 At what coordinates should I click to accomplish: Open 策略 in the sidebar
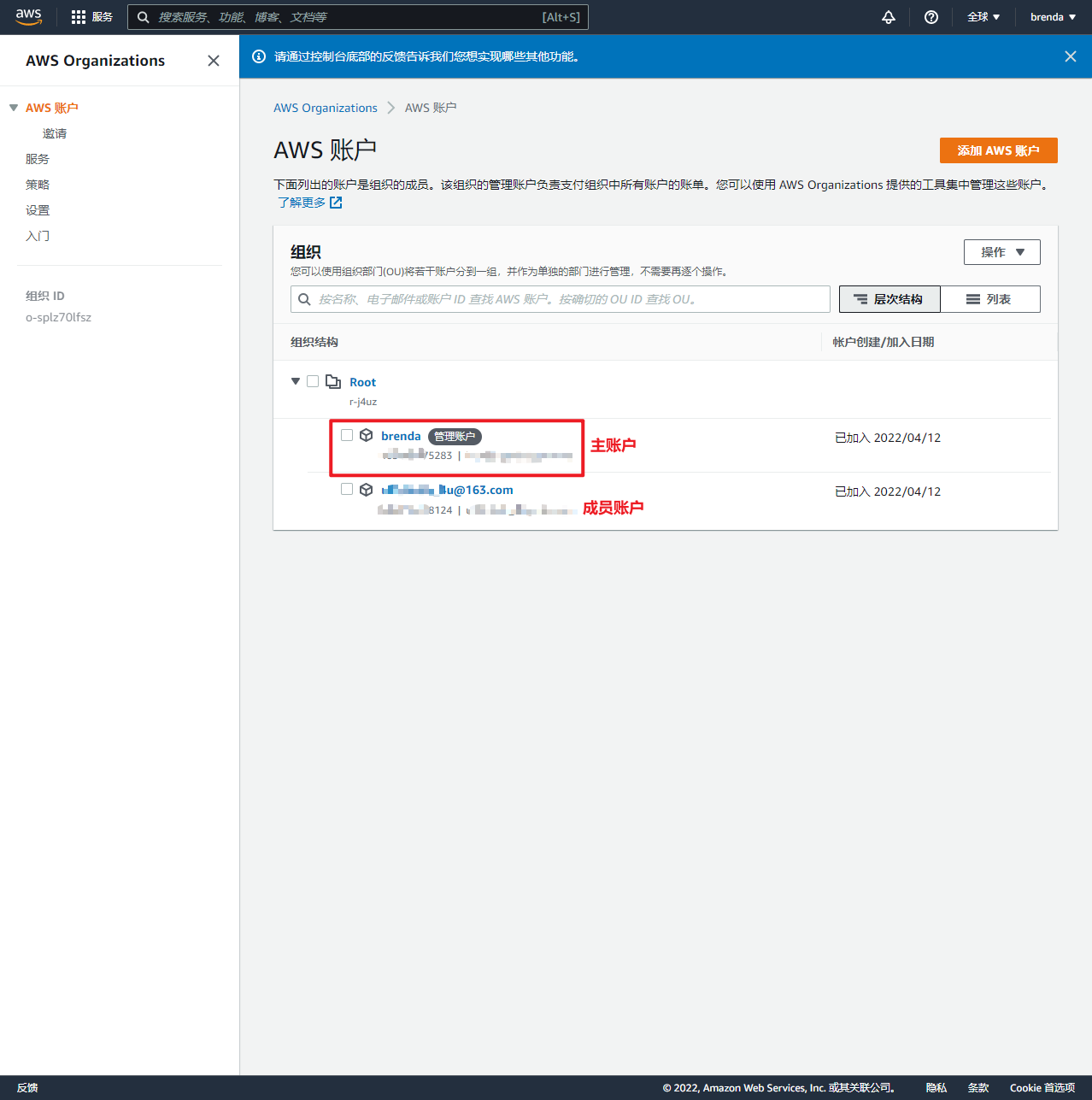[38, 185]
